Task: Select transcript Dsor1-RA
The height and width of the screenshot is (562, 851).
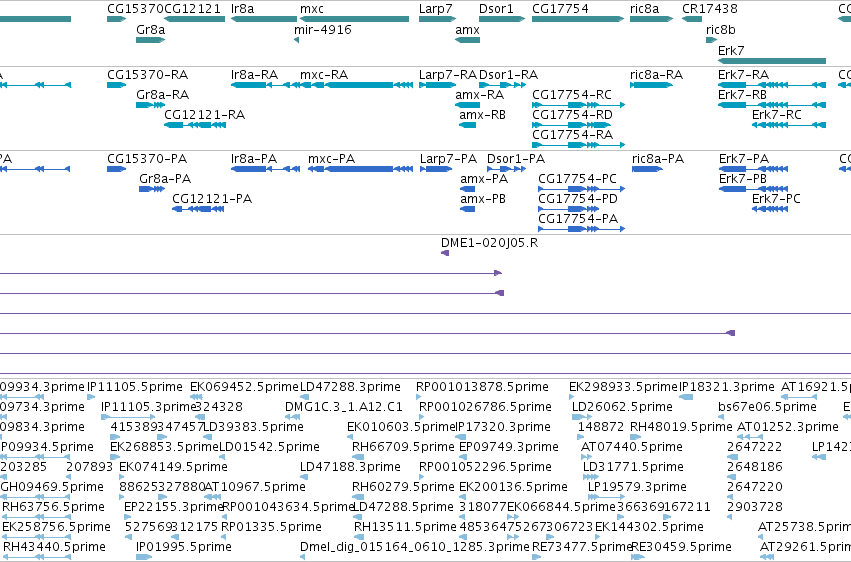Action: click(509, 74)
